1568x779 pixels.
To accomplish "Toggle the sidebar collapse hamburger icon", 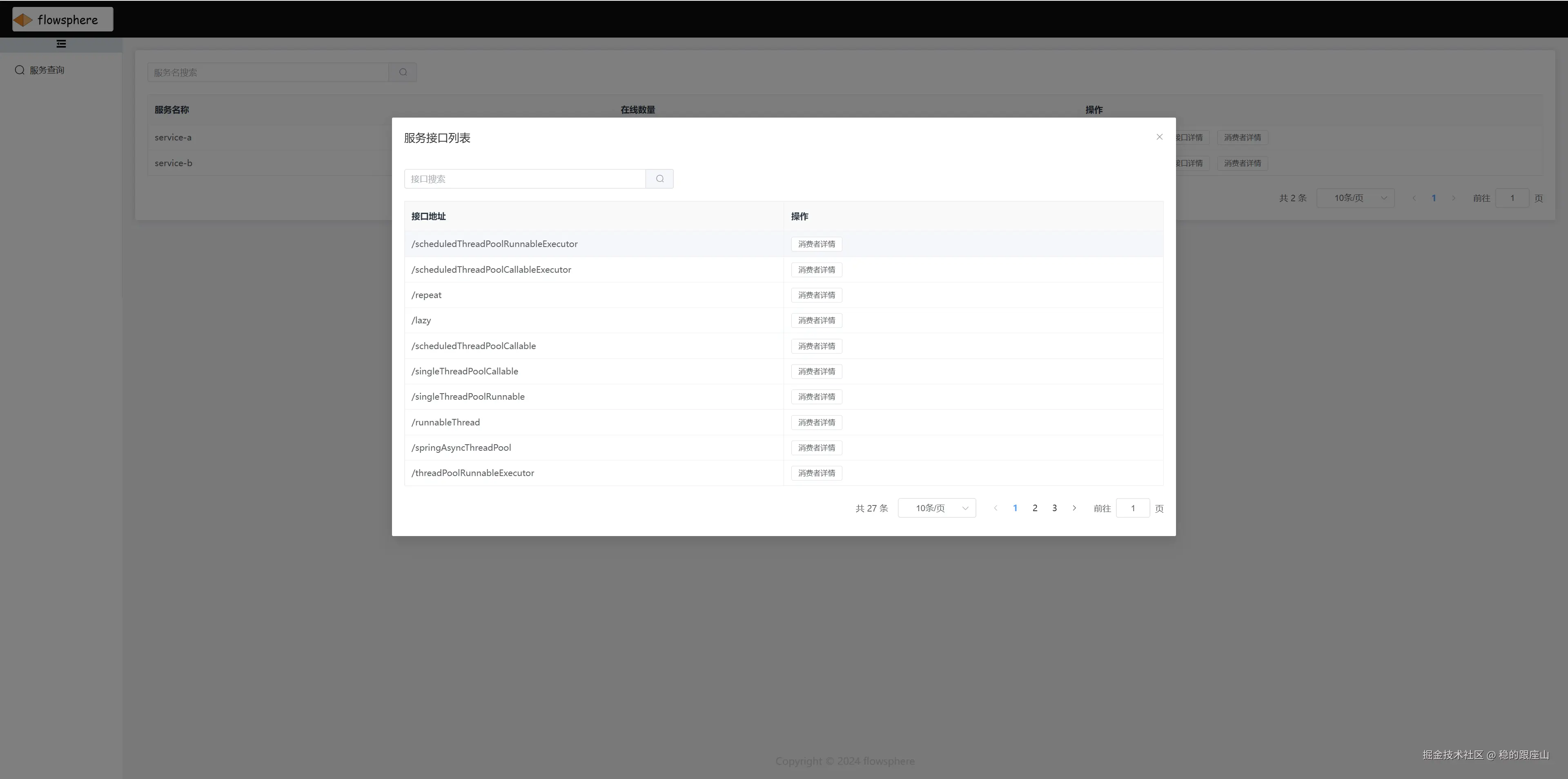I will tap(61, 44).
